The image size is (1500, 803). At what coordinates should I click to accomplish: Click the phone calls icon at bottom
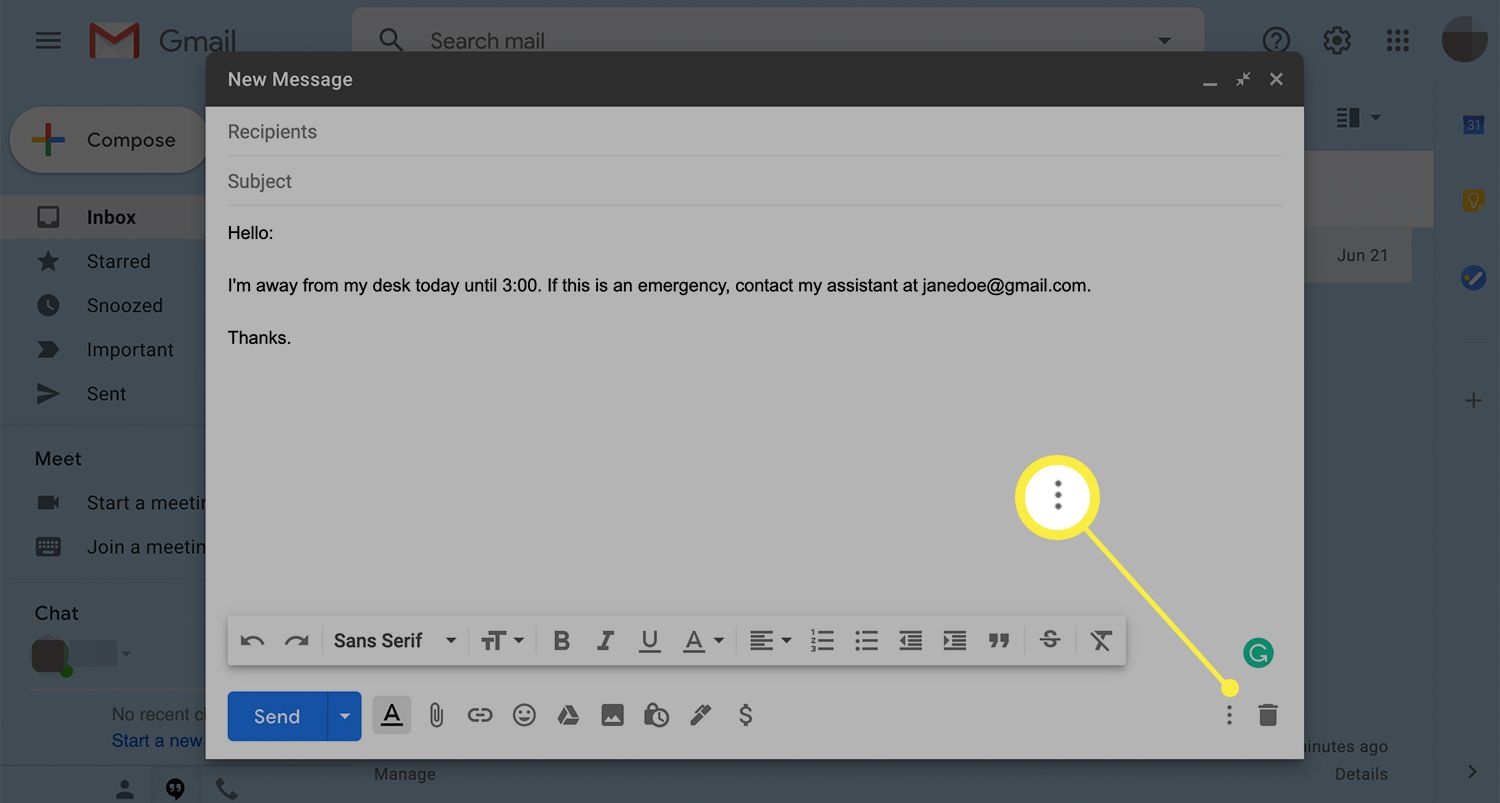[x=227, y=790]
